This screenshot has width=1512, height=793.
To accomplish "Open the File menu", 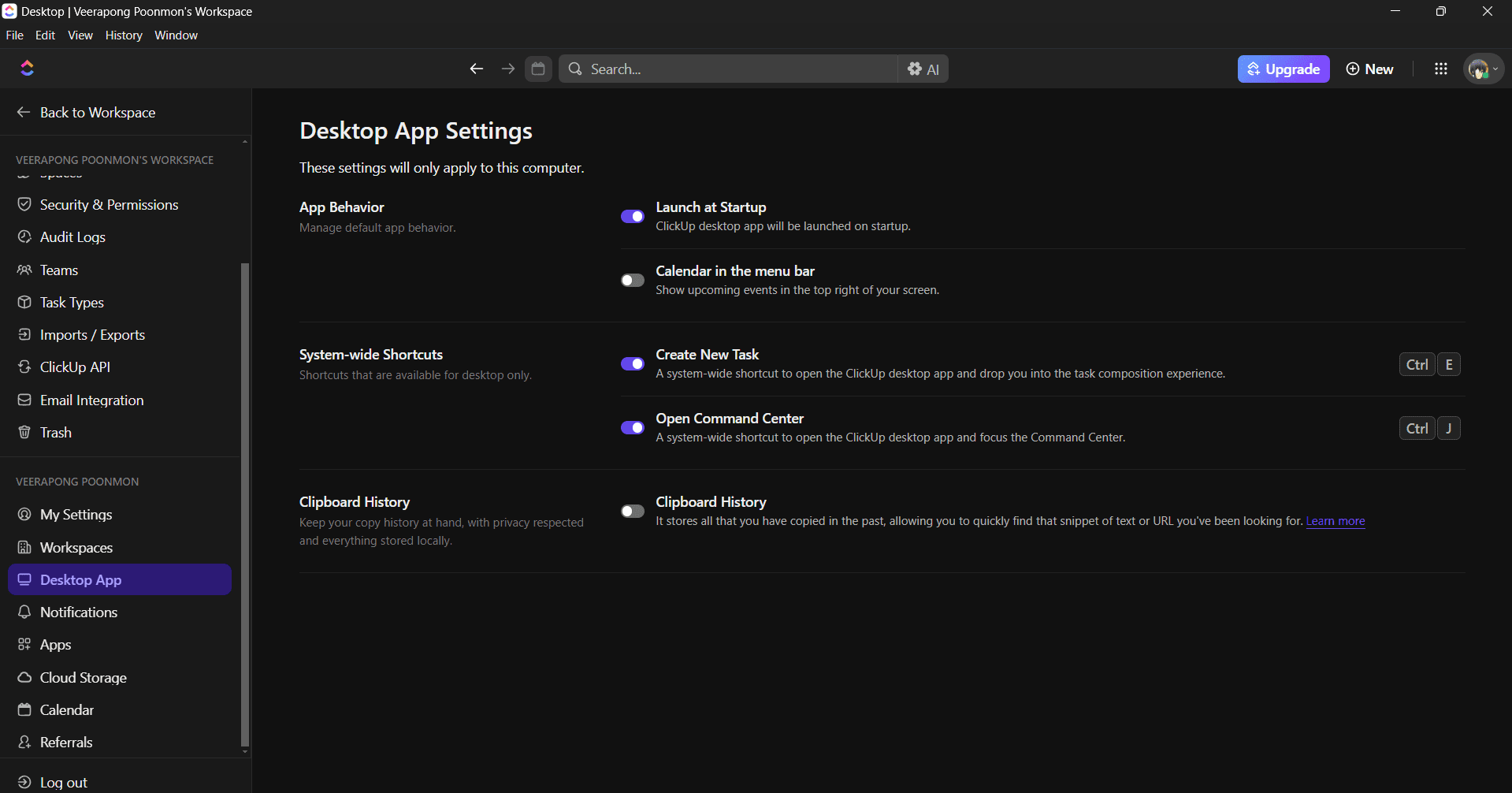I will pyautogui.click(x=15, y=35).
